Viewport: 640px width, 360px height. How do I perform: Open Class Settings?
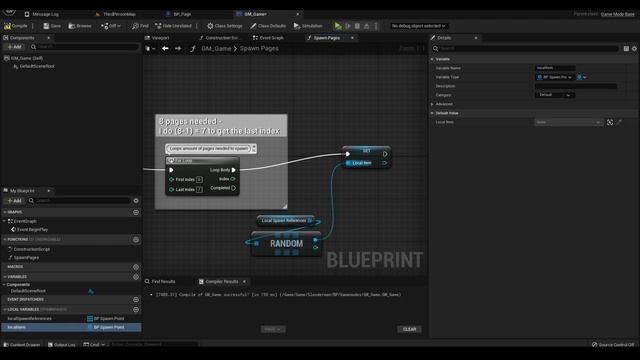pos(224,26)
